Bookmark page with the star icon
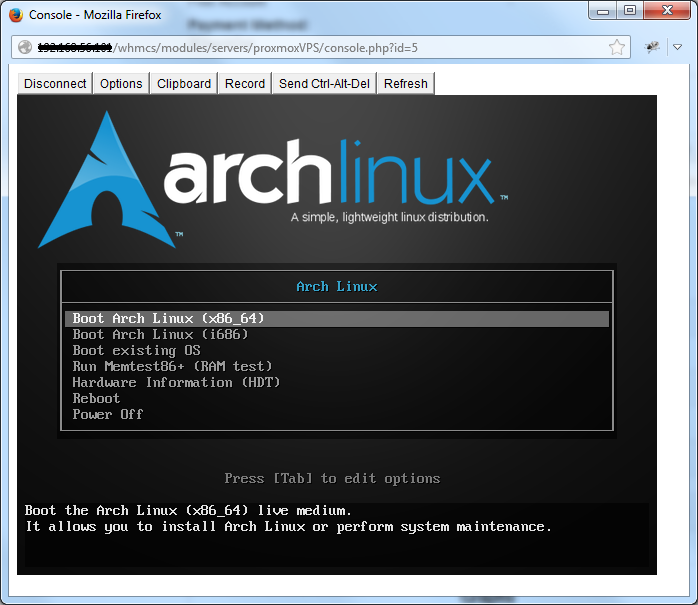 617,47
